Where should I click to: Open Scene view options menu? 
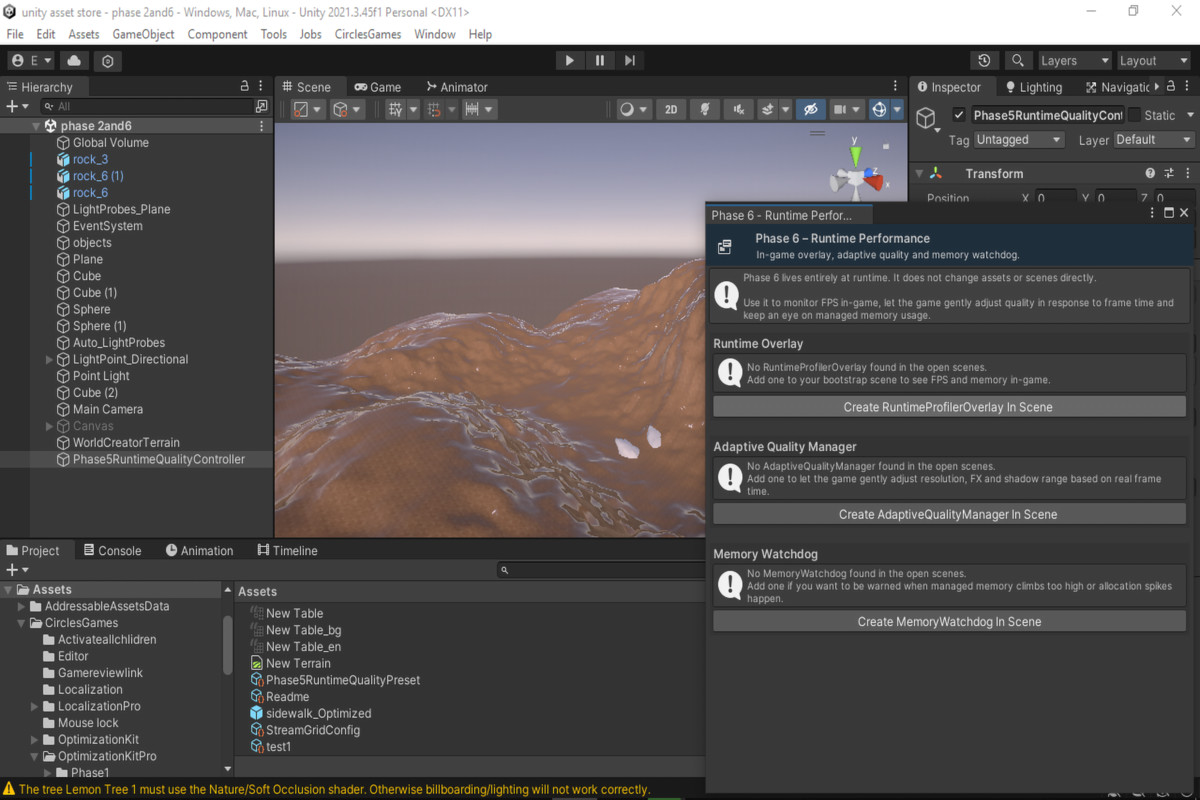point(895,87)
